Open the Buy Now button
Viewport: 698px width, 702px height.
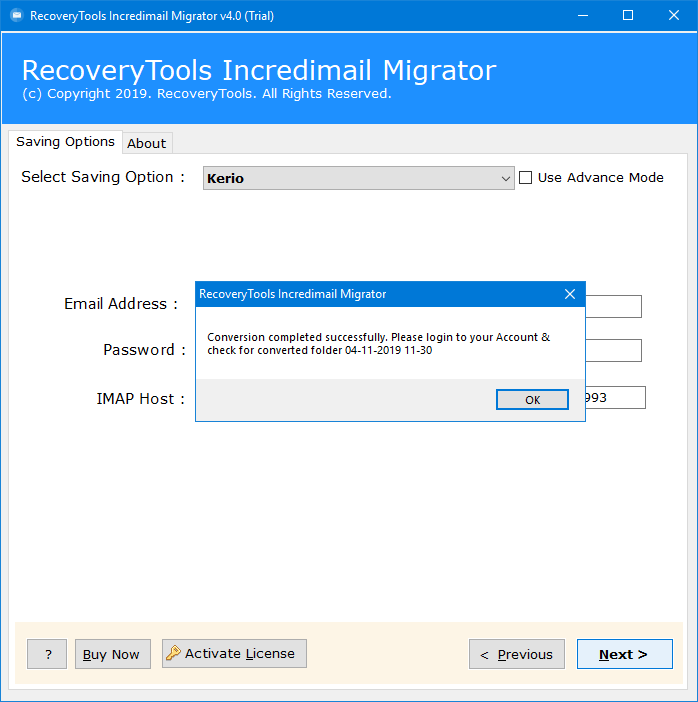click(112, 654)
